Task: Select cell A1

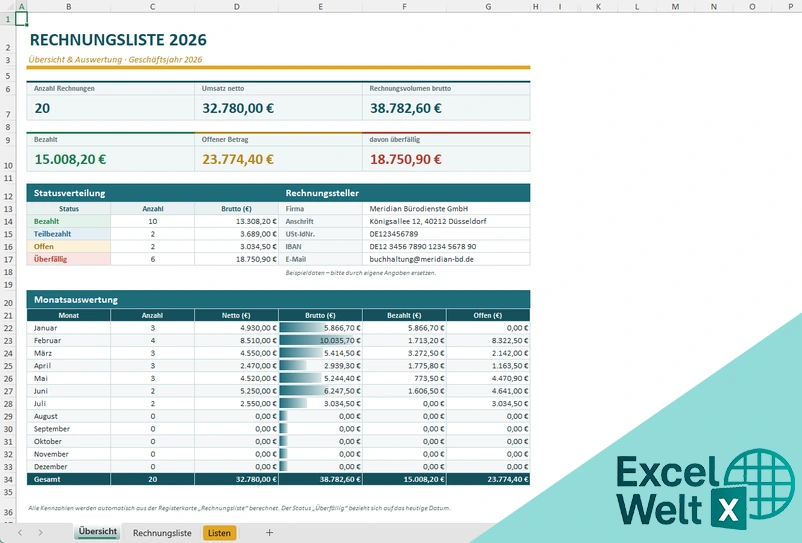Action: (21, 19)
